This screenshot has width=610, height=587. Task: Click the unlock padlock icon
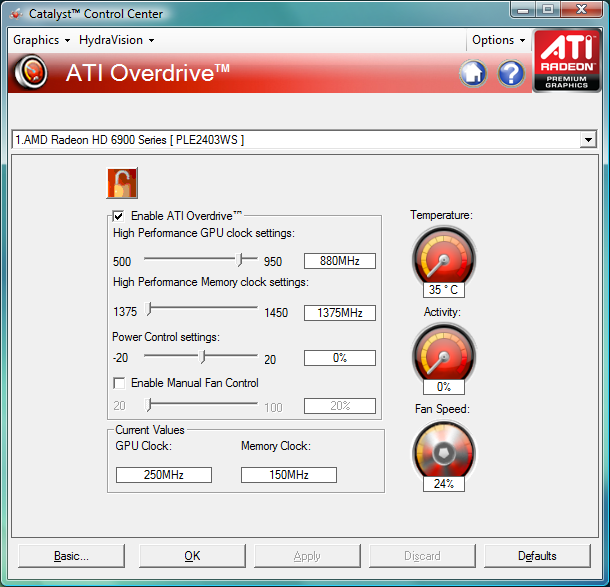point(122,183)
